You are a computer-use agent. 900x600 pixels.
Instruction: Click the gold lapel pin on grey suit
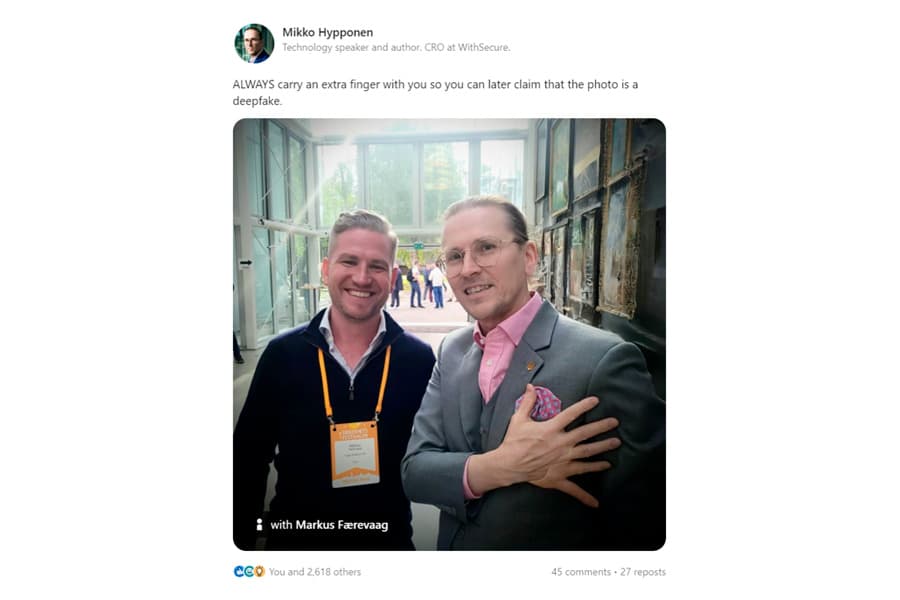point(530,366)
